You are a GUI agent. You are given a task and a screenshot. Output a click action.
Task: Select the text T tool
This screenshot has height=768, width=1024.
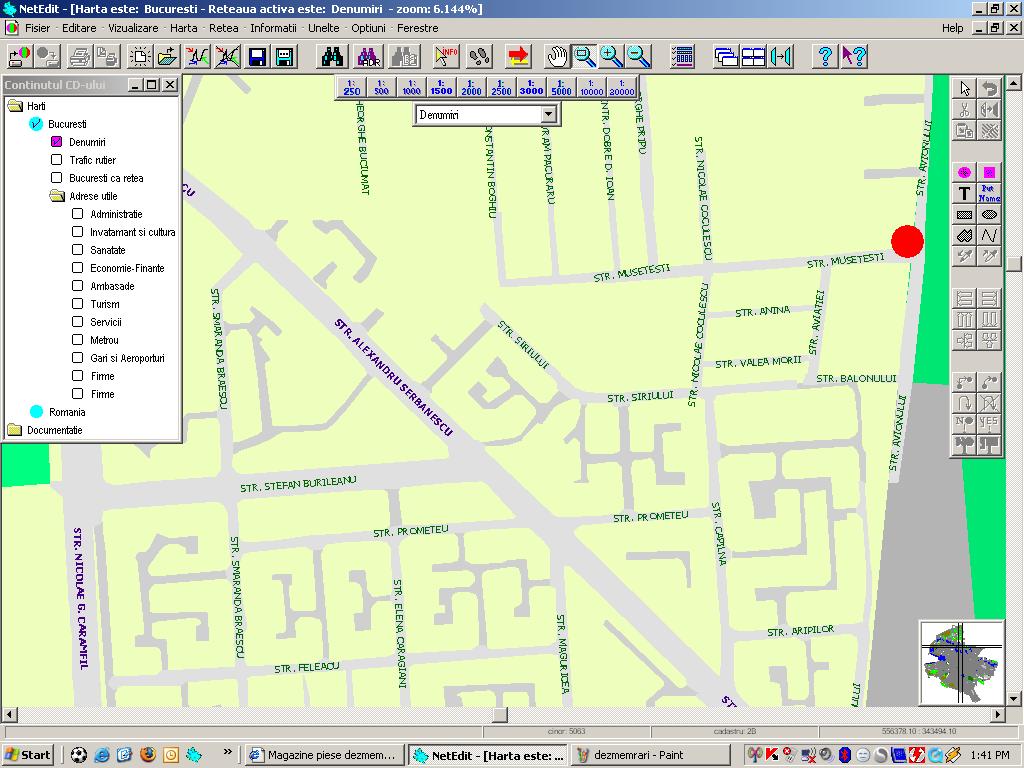[964, 193]
